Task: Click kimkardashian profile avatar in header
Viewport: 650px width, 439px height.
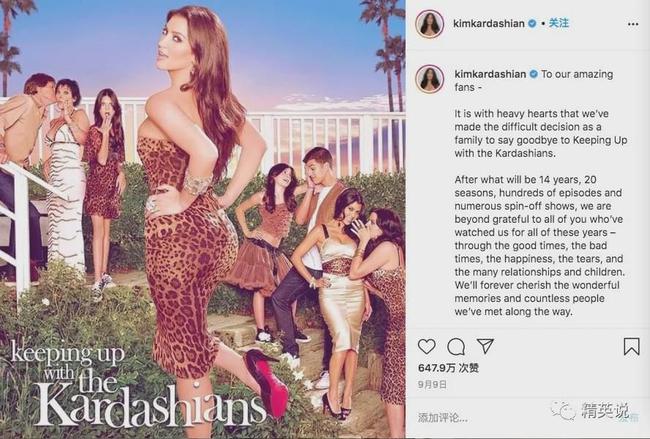Action: (x=429, y=24)
